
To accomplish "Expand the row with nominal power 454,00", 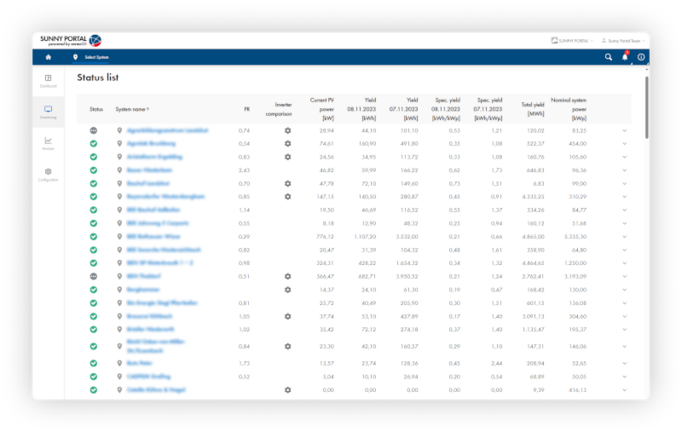I will pyautogui.click(x=624, y=144).
